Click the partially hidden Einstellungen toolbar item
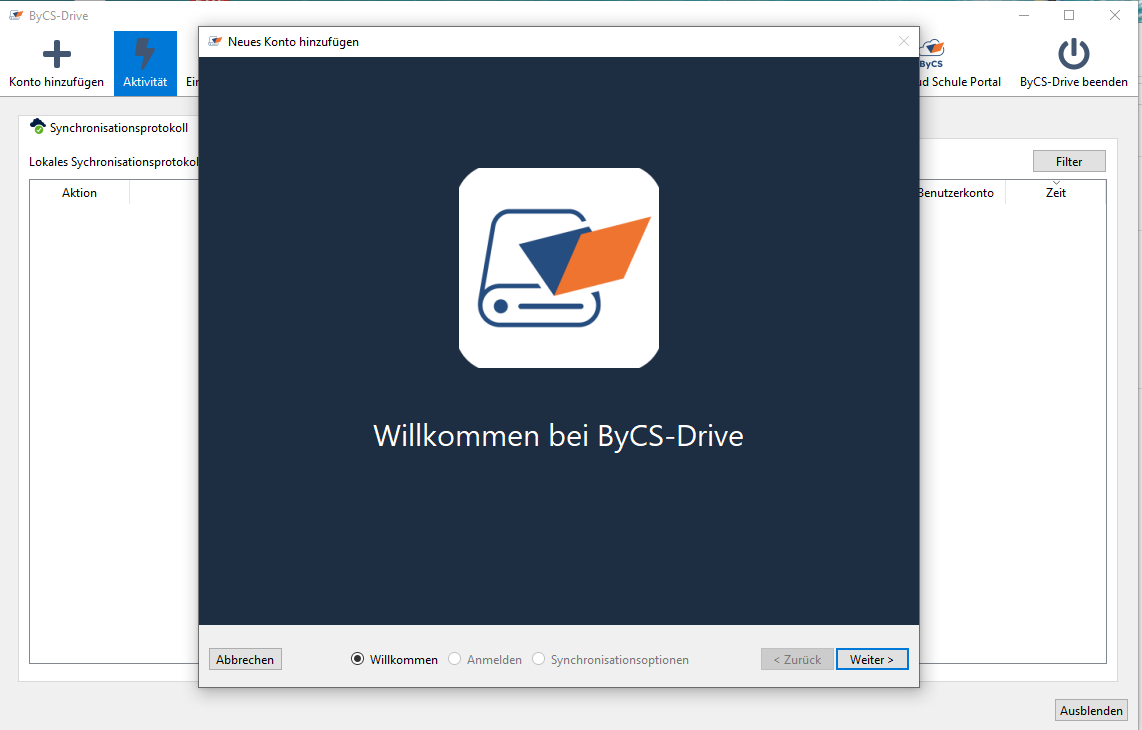The image size is (1142, 730). pyautogui.click(x=189, y=82)
